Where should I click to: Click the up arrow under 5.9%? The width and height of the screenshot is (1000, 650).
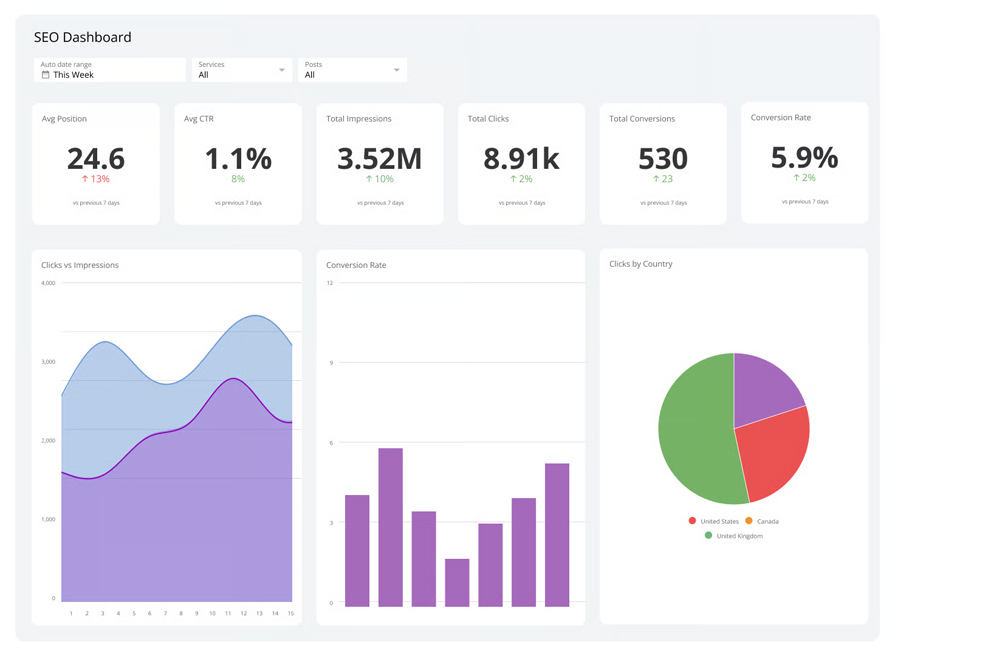tap(797, 178)
